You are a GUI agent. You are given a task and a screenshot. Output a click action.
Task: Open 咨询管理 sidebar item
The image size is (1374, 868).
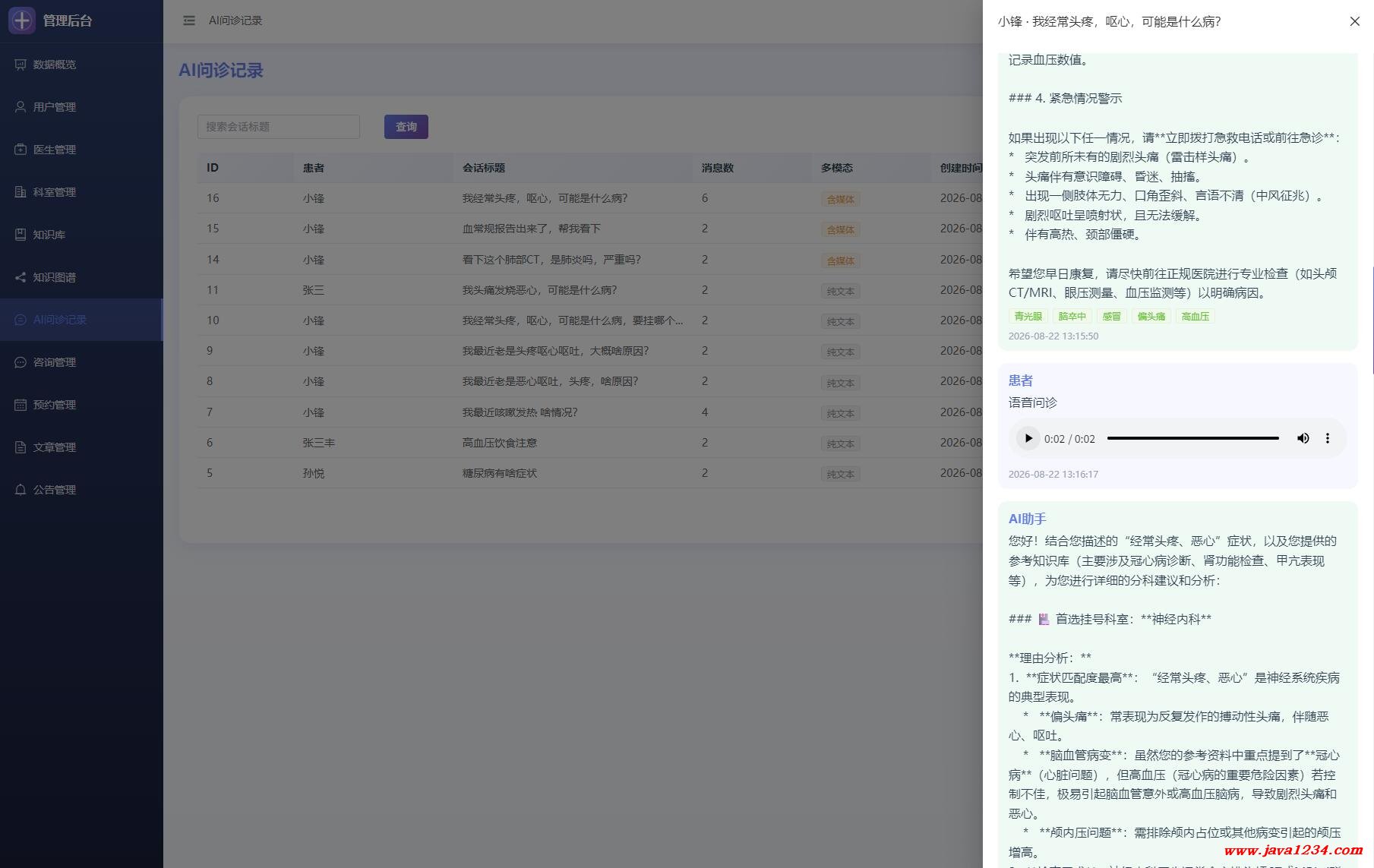click(81, 362)
